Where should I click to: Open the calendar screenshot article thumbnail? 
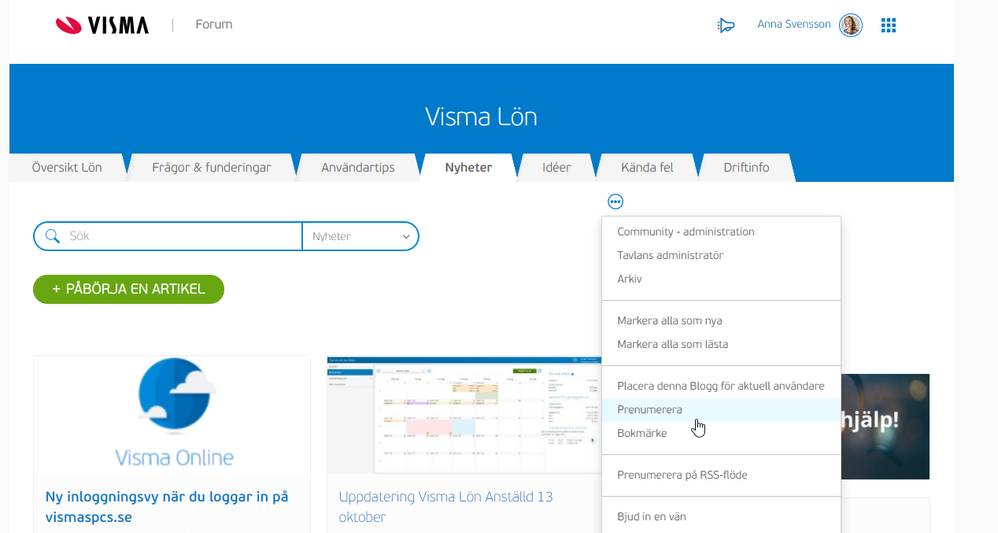pos(464,415)
